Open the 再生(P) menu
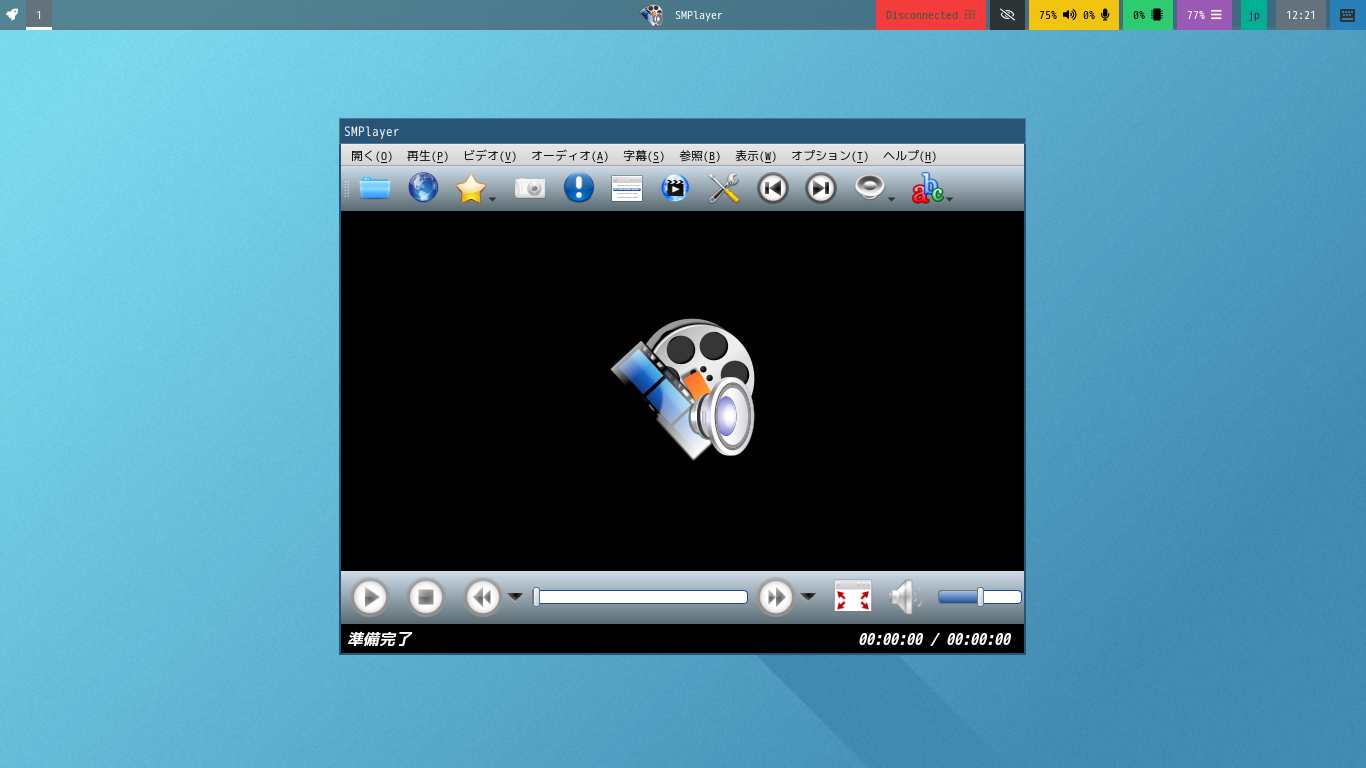The width and height of the screenshot is (1366, 768). click(x=427, y=156)
